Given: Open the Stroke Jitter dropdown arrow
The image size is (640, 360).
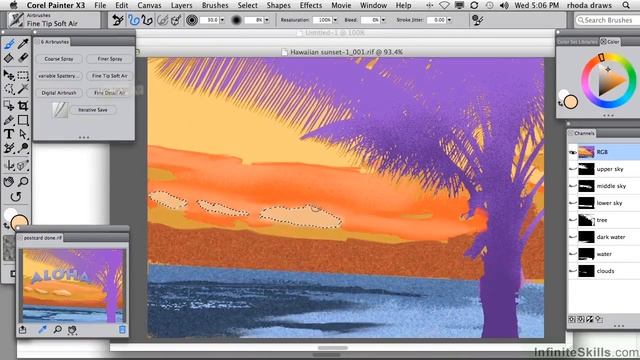Looking at the screenshot, I should pyautogui.click(x=449, y=20).
